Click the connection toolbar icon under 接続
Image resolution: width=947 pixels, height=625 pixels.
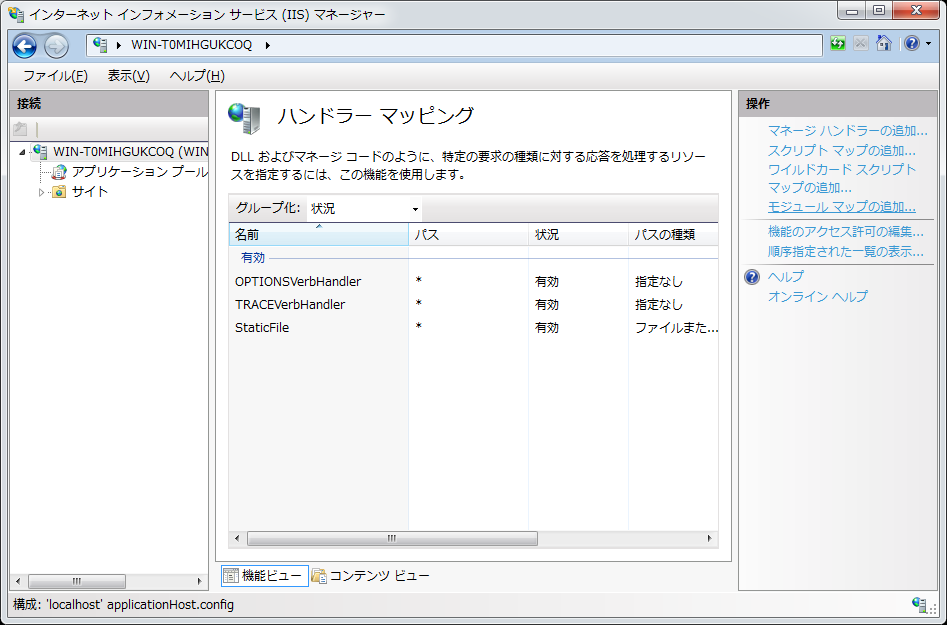20,129
